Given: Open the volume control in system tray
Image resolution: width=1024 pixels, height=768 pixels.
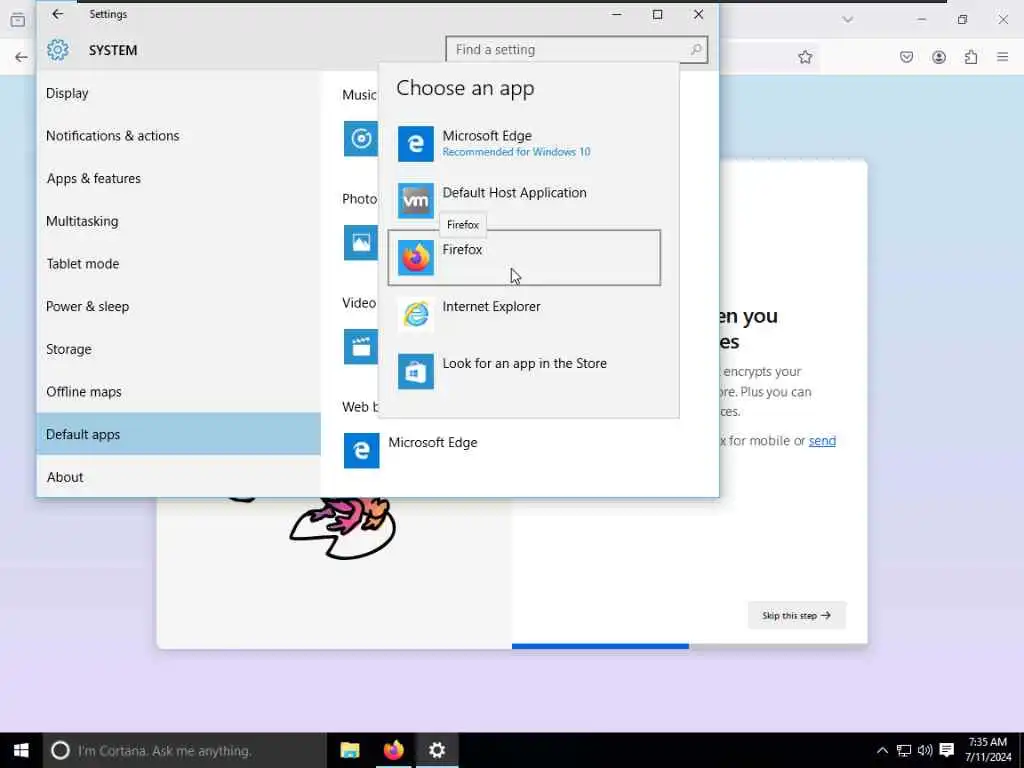Looking at the screenshot, I should [x=925, y=750].
